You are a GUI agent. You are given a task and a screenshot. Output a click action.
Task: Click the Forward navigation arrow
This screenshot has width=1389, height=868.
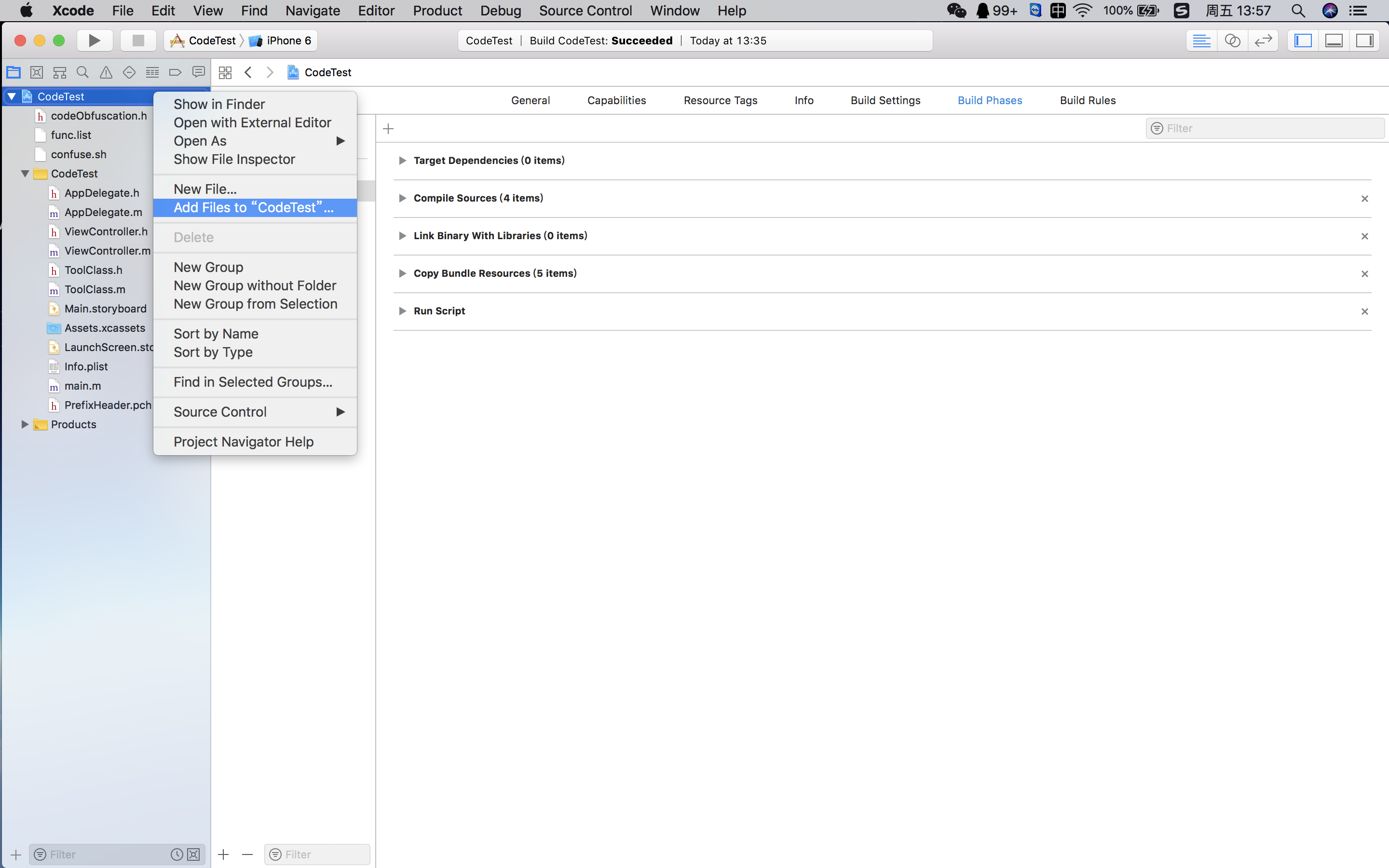(269, 72)
